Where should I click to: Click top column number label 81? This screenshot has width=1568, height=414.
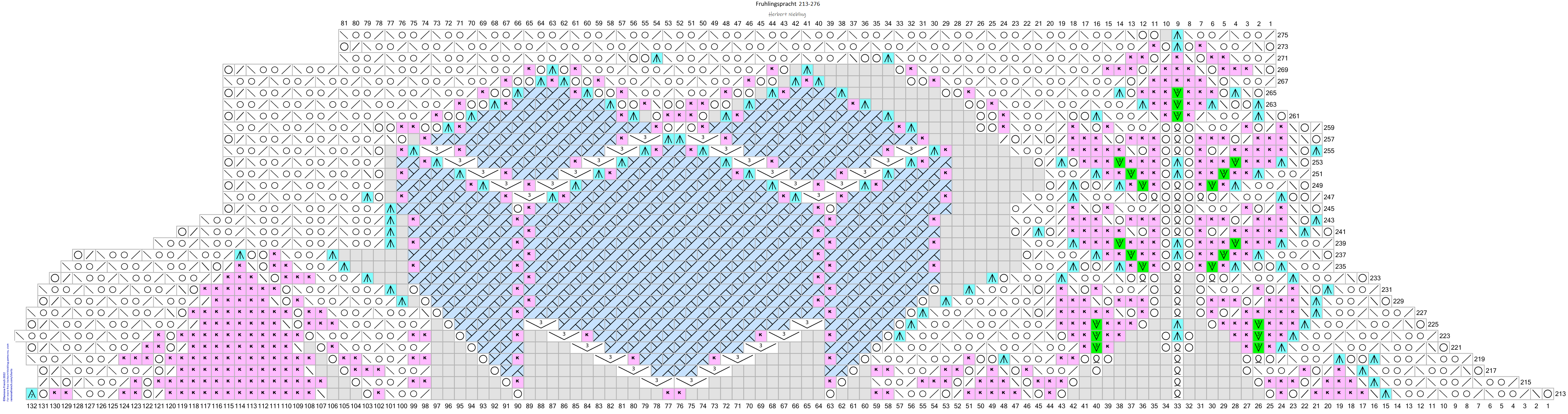pos(344,24)
